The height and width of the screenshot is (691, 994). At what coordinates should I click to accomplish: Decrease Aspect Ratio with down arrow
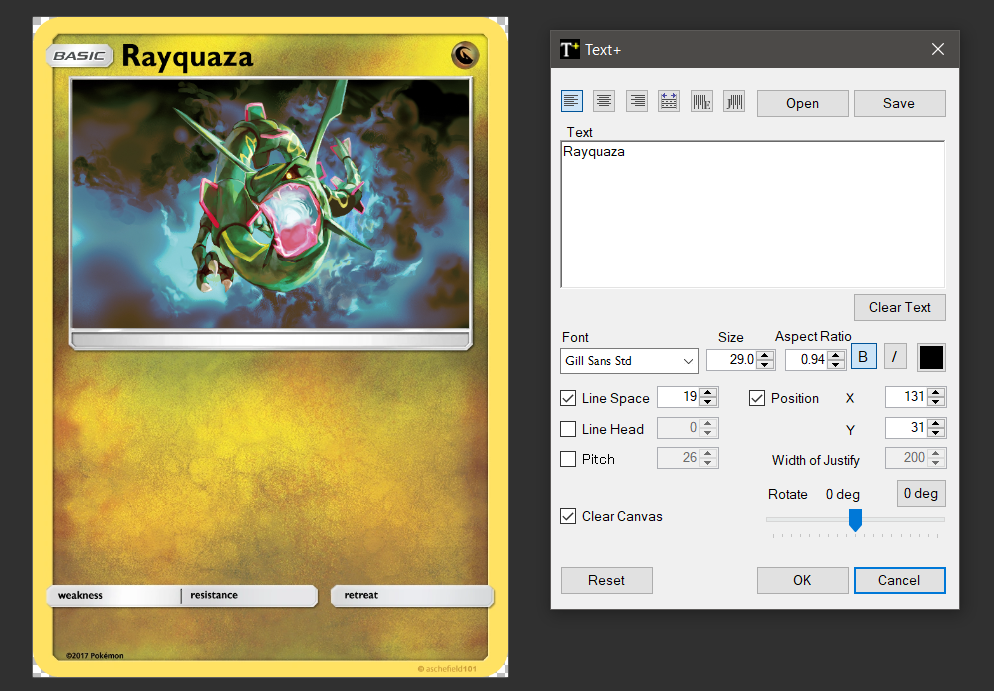click(836, 365)
